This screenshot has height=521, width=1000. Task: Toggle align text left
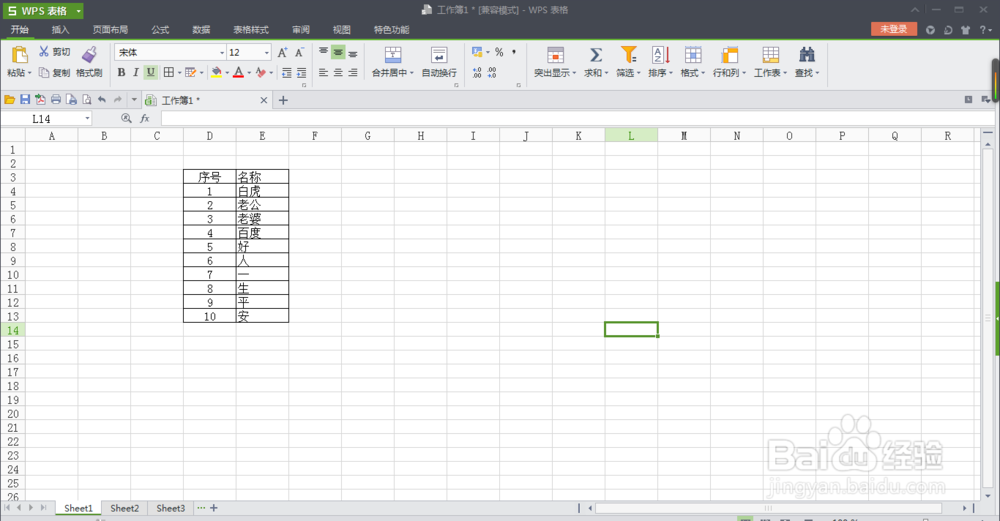(323, 73)
